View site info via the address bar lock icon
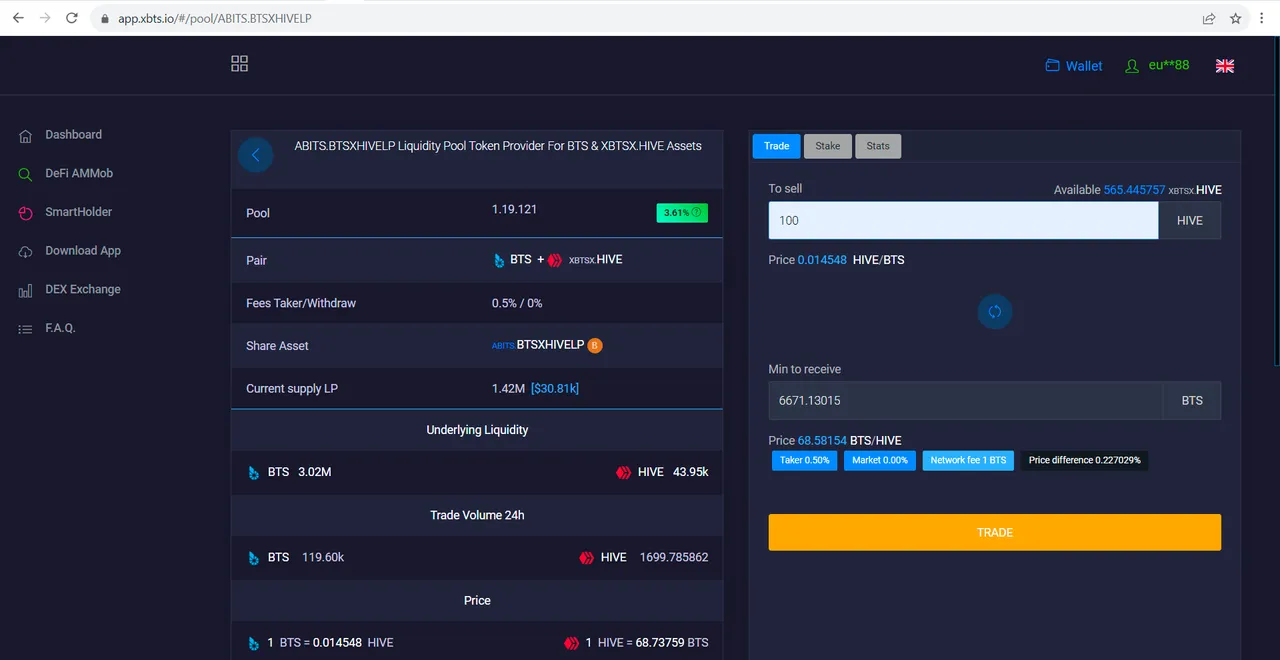 tap(103, 18)
